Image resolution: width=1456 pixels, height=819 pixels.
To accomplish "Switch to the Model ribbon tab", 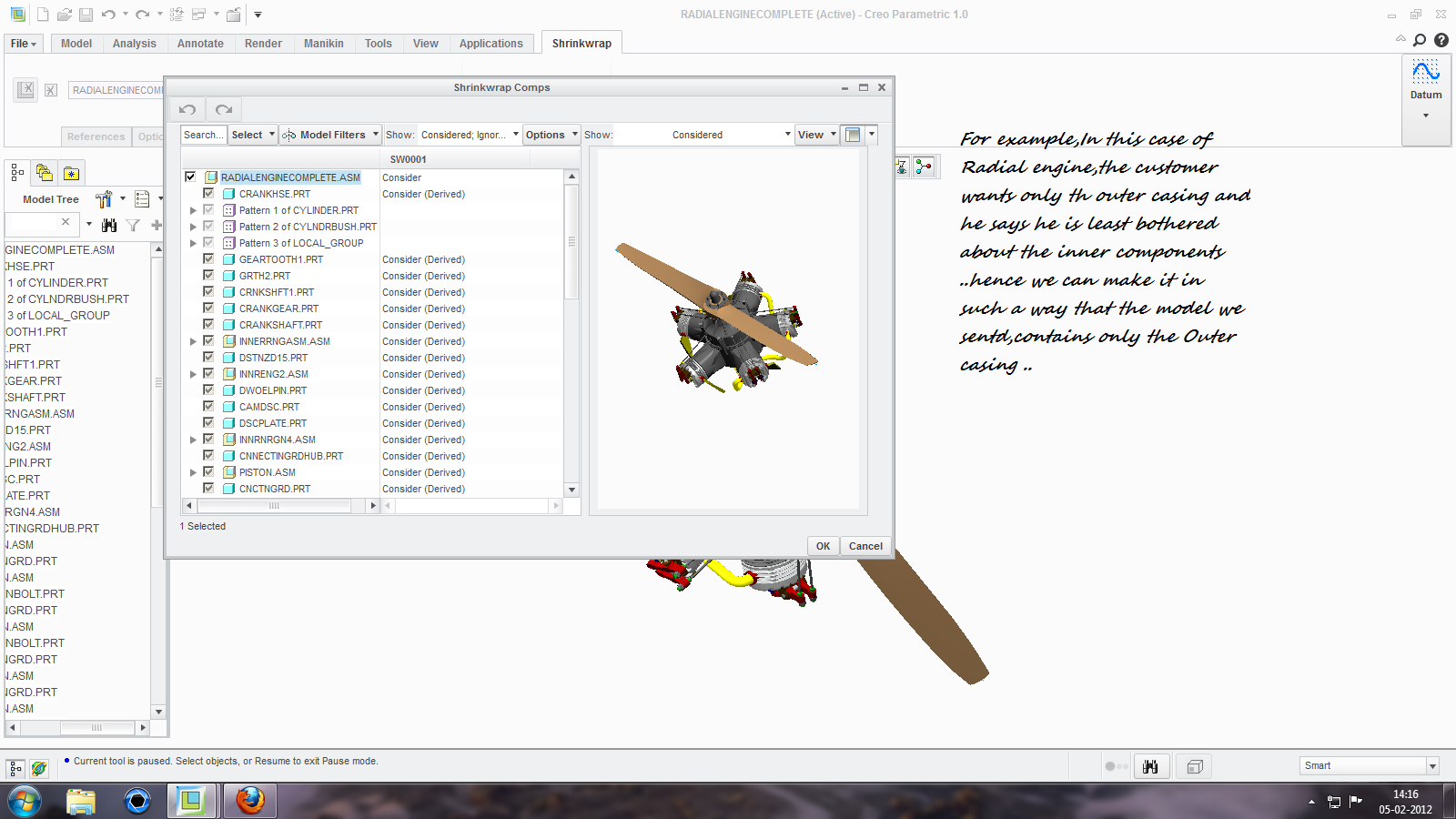I will 76,44.
